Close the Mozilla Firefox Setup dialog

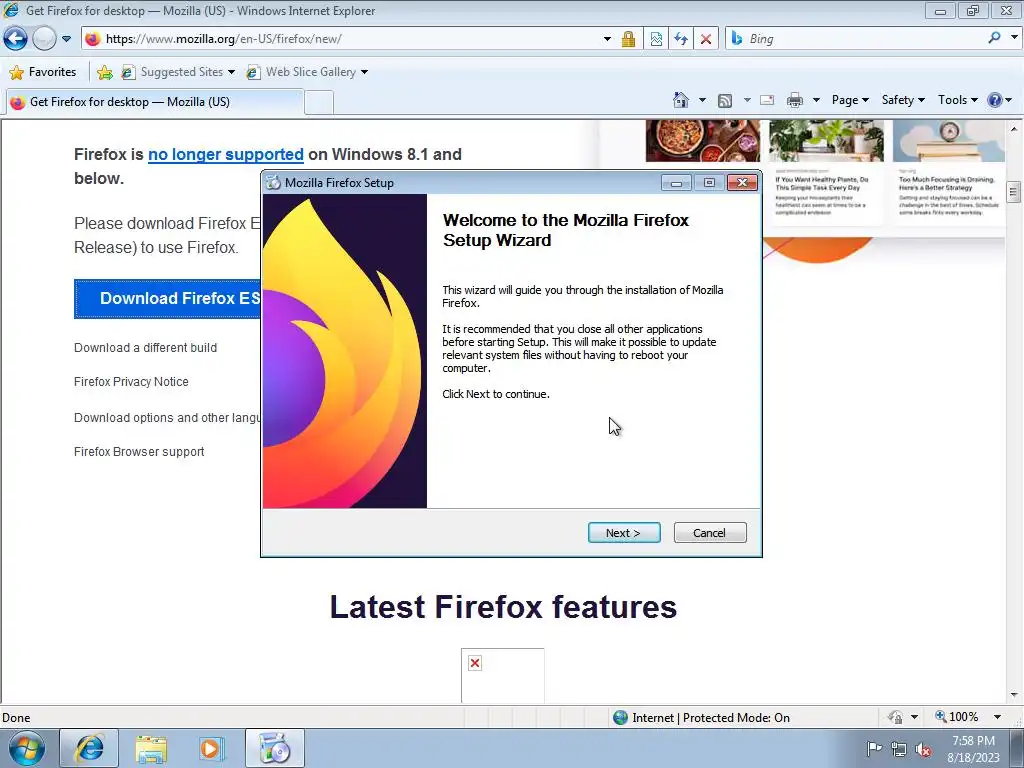[743, 183]
